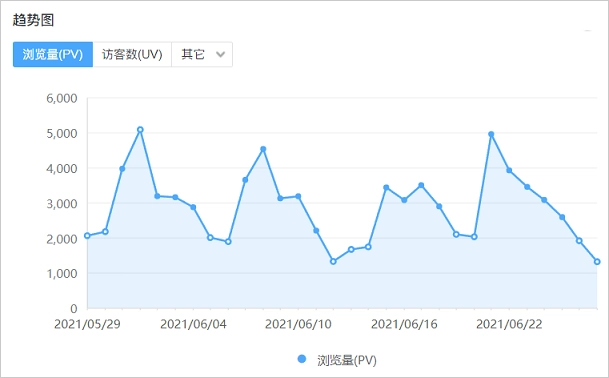Switch to the 访客数(UV) tab

pyautogui.click(x=132, y=54)
